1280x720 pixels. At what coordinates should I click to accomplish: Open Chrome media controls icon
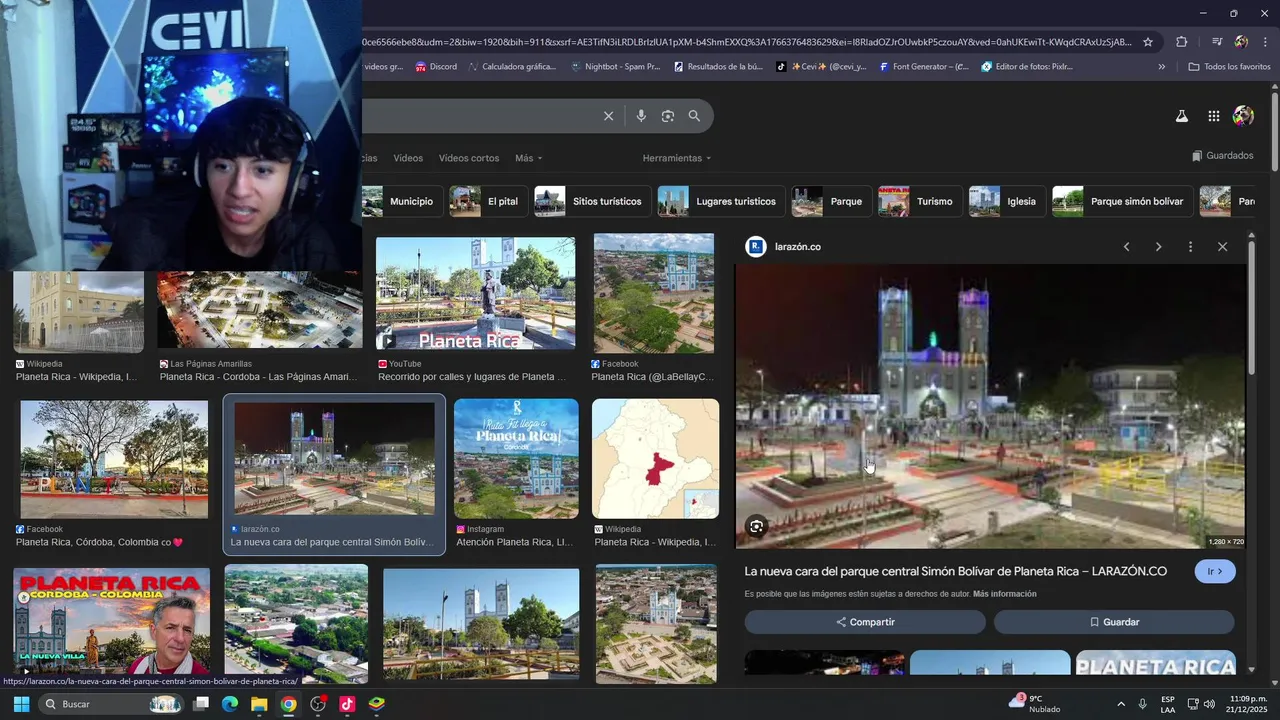click(1217, 42)
